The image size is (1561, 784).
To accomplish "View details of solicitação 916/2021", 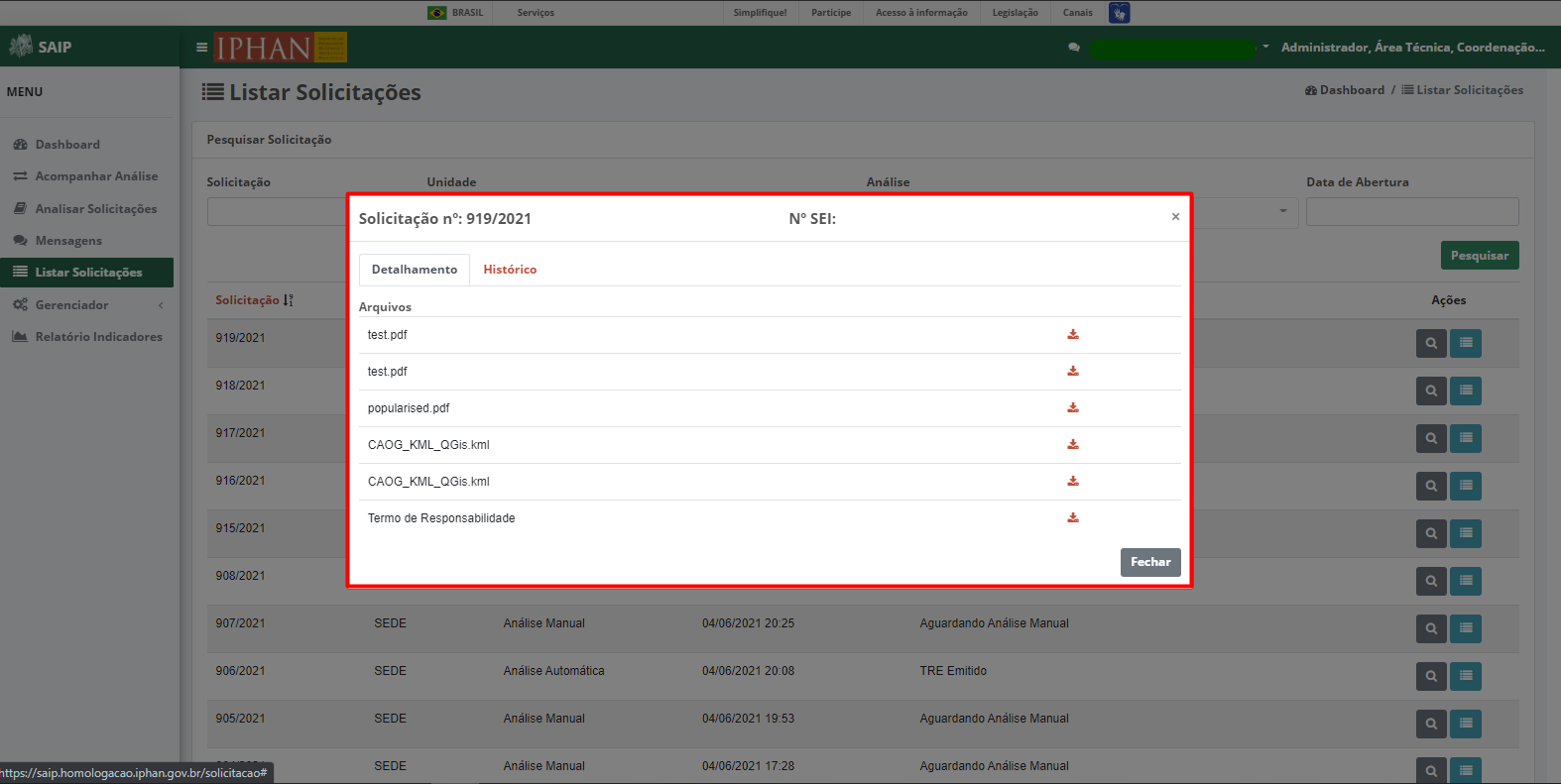I will pyautogui.click(x=1431, y=487).
